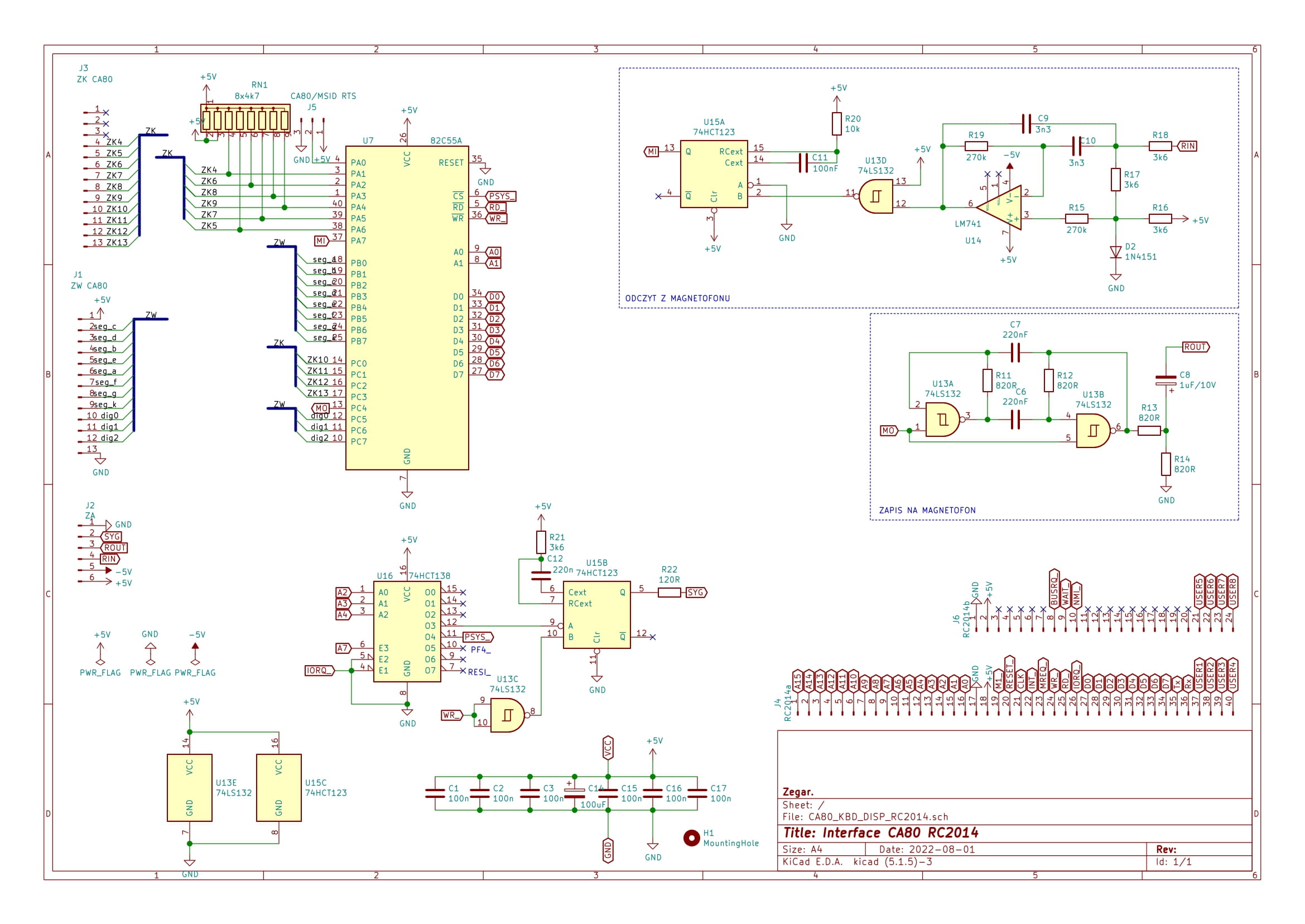
Task: Click the RIN label next to R18
Action: coord(1187,146)
